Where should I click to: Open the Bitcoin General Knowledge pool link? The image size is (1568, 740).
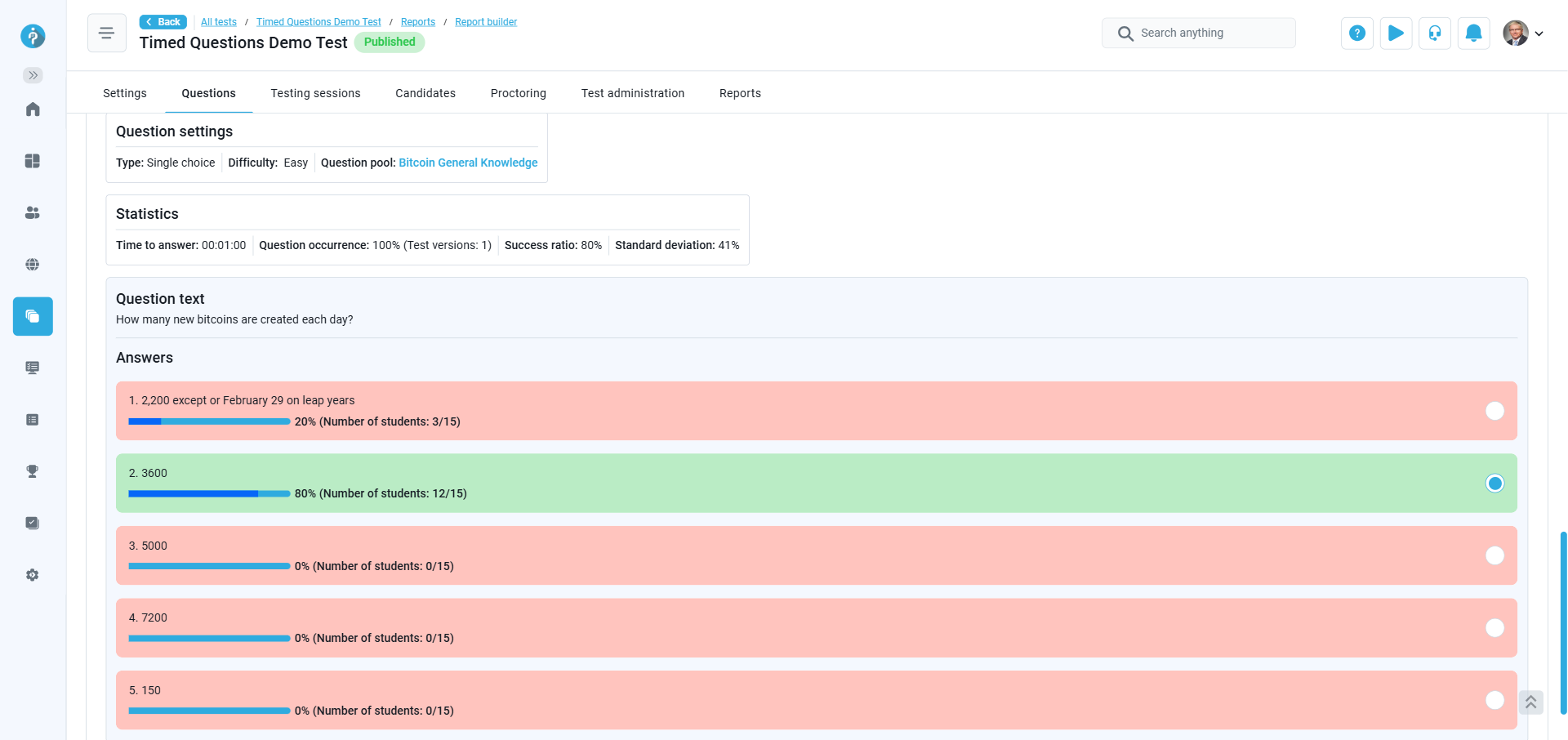point(468,163)
